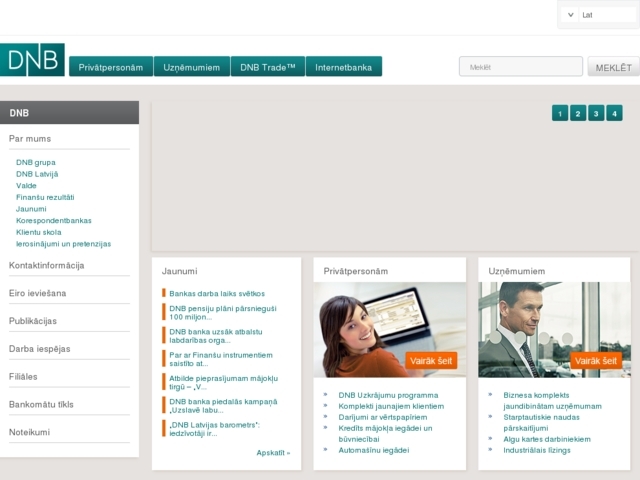Switch banner to slide 2
Image resolution: width=640 pixels, height=480 pixels.
pos(578,113)
